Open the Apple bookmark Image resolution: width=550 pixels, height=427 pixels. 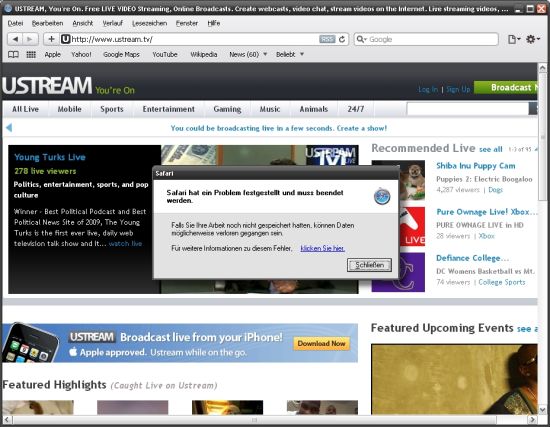click(x=53, y=54)
